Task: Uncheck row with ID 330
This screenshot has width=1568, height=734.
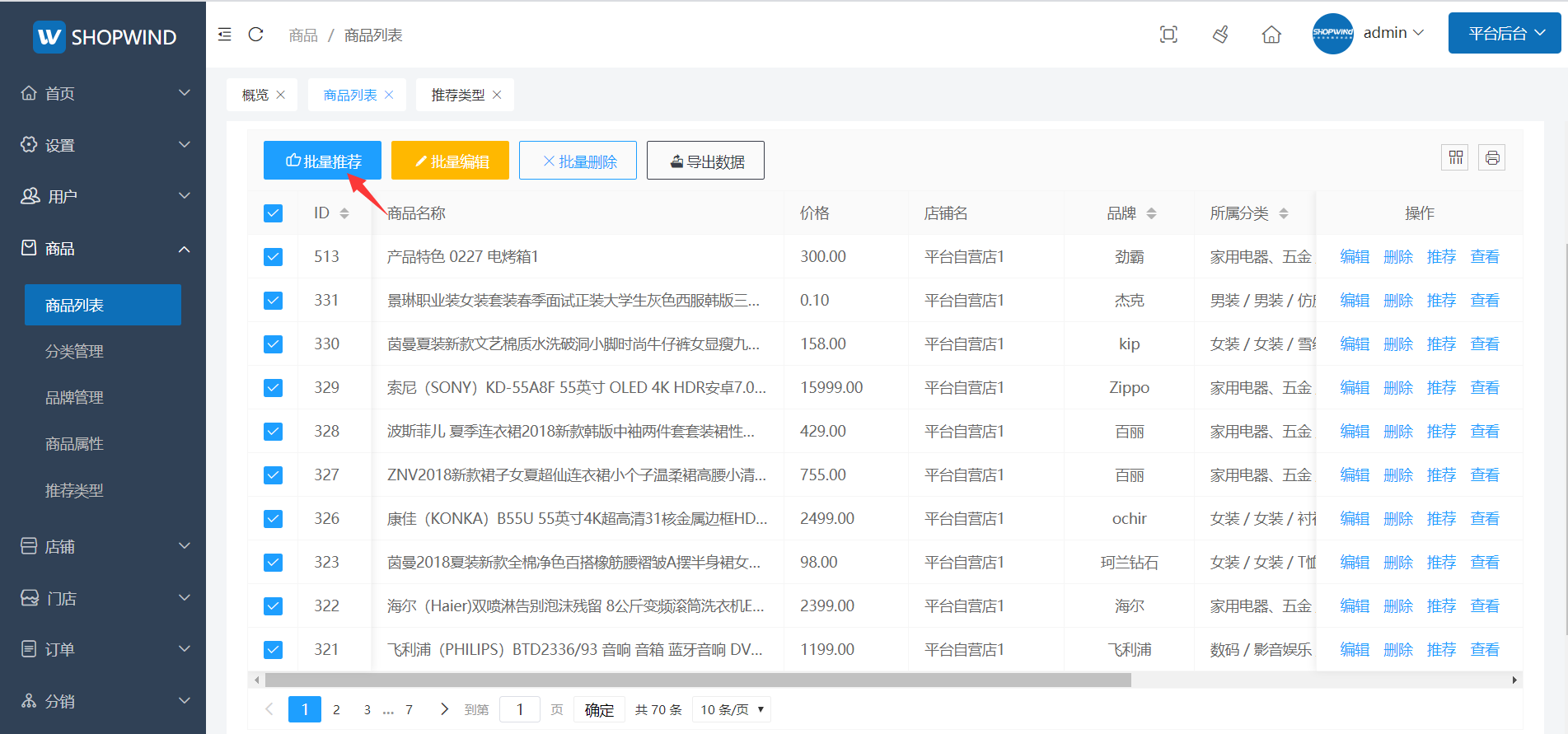Action: point(274,344)
